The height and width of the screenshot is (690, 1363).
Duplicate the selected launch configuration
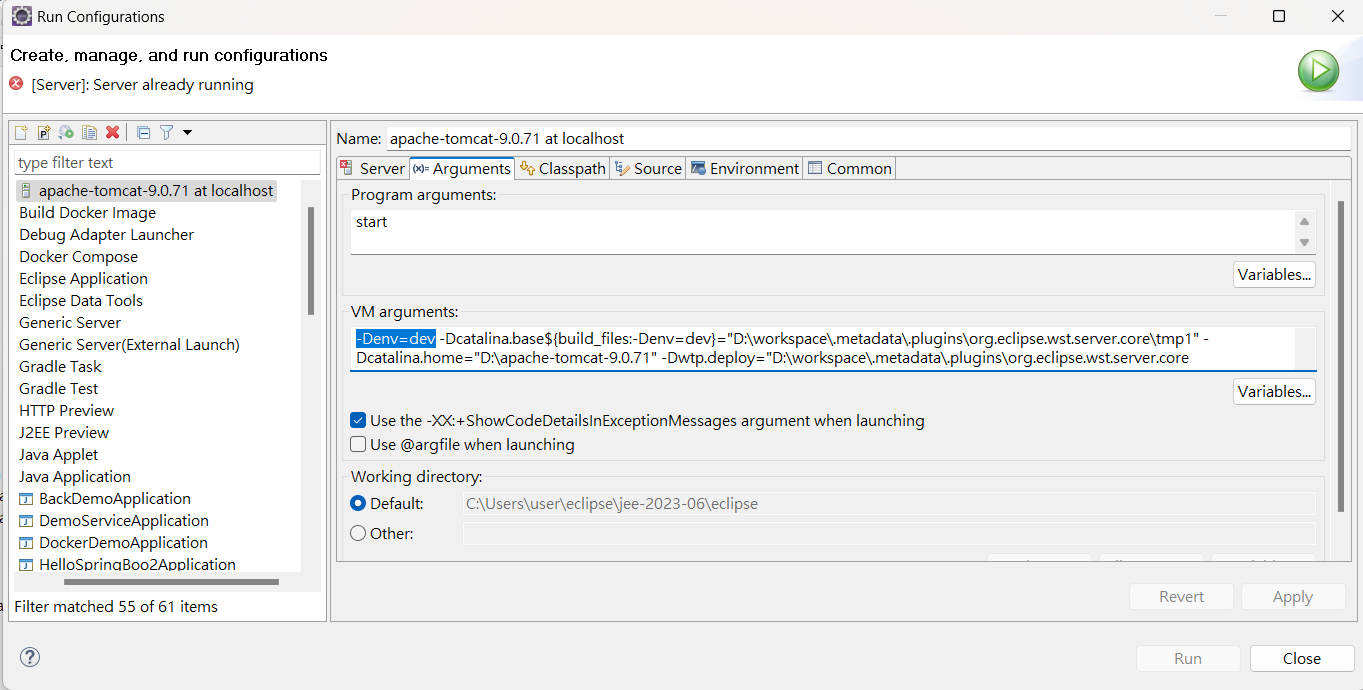pos(90,132)
